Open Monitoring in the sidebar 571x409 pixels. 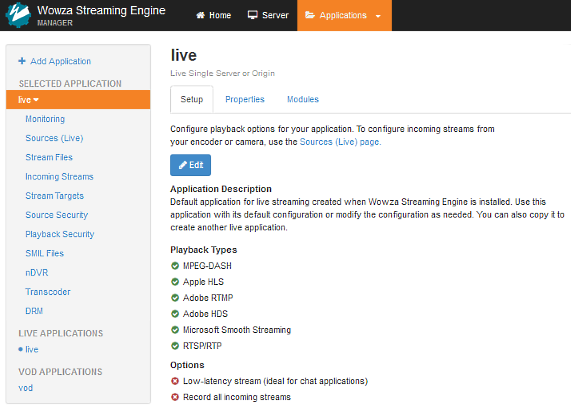click(x=45, y=119)
